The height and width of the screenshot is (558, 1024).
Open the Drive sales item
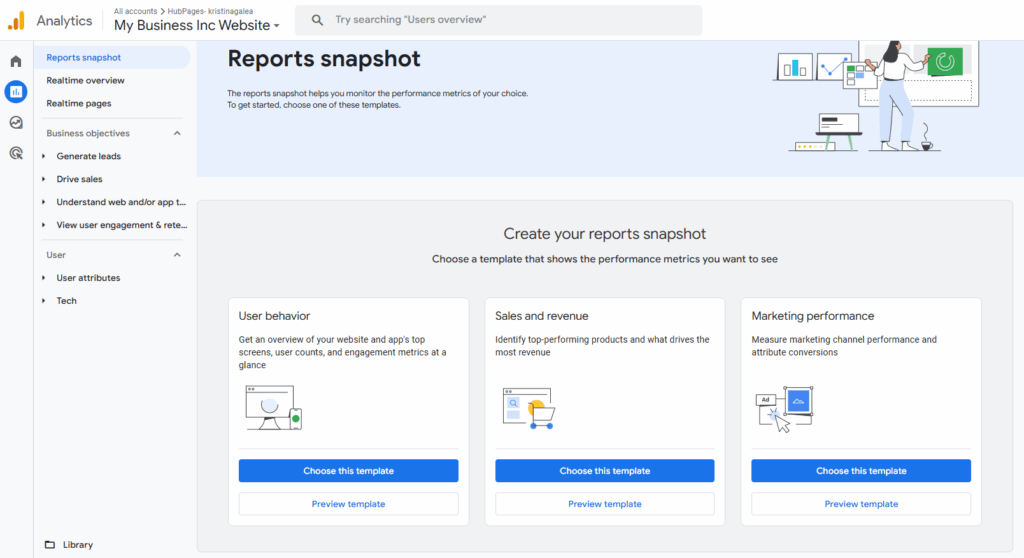click(79, 179)
